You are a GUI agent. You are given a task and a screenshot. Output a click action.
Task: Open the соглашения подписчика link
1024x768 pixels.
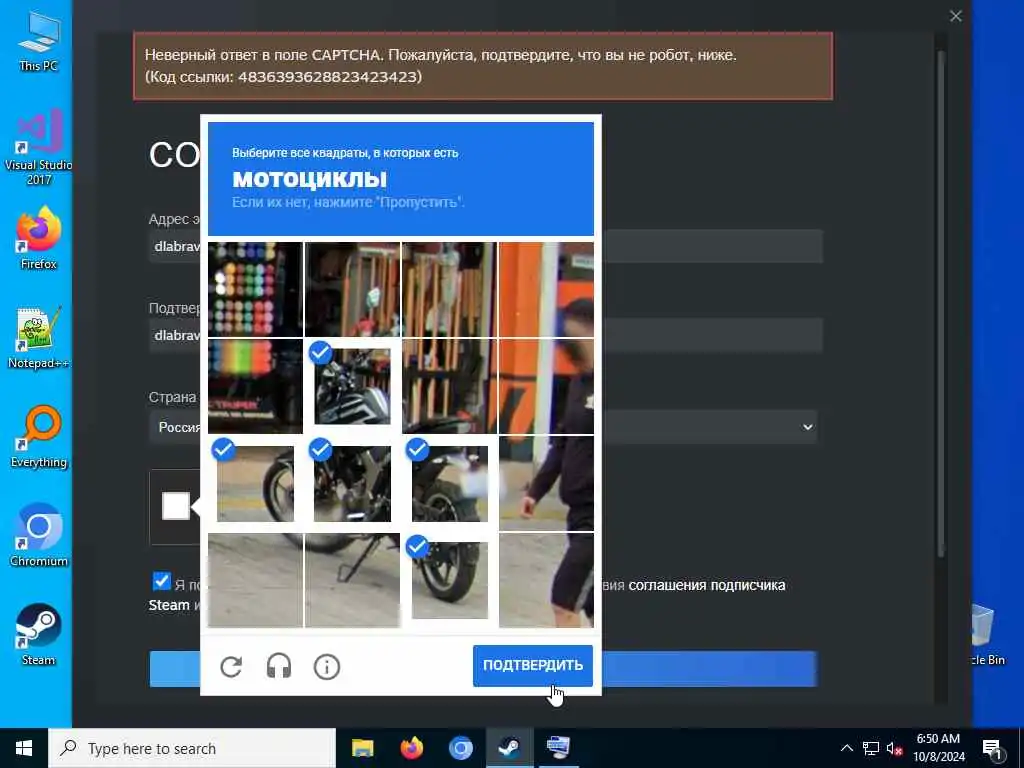(x=707, y=585)
